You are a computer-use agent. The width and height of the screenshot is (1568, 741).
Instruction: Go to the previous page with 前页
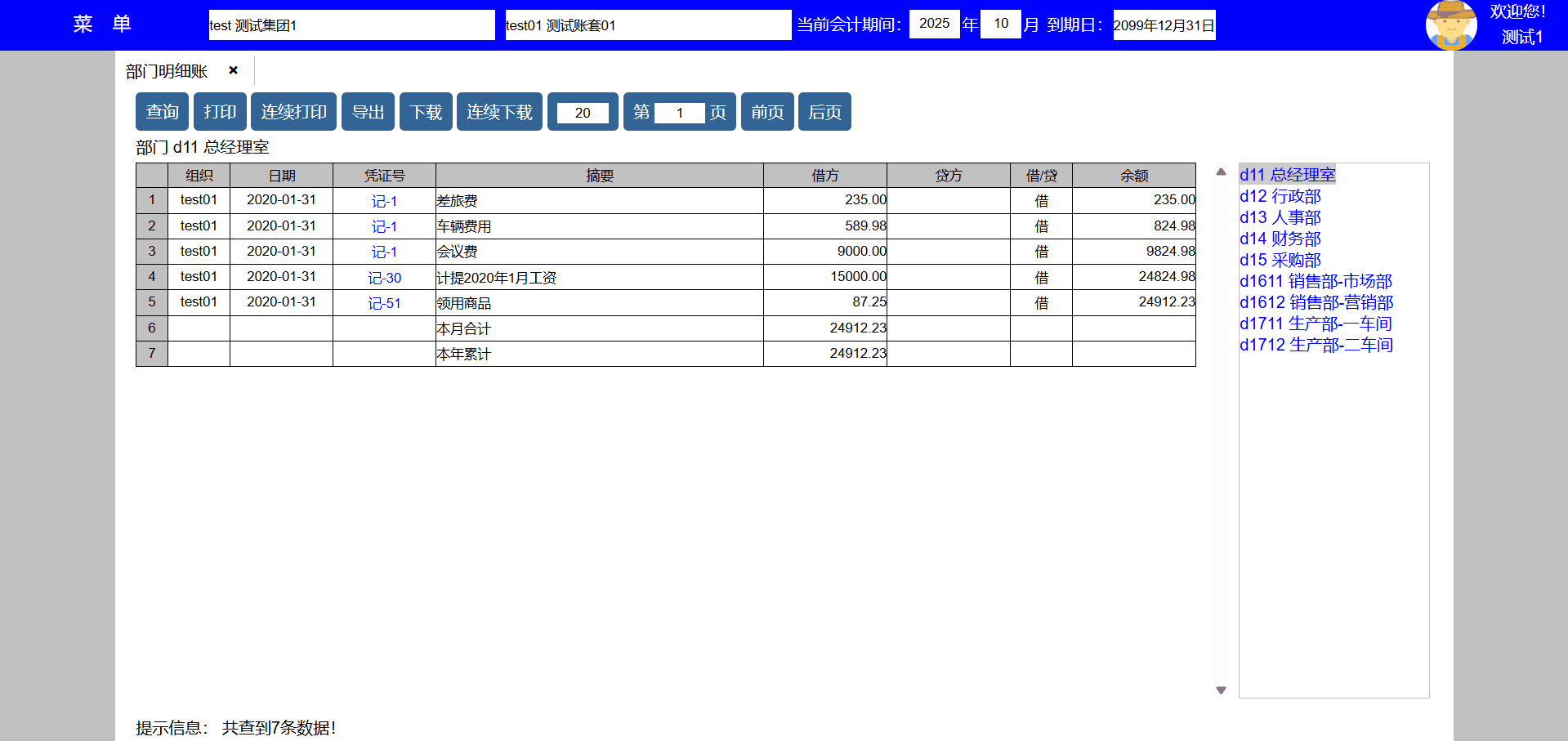click(767, 112)
